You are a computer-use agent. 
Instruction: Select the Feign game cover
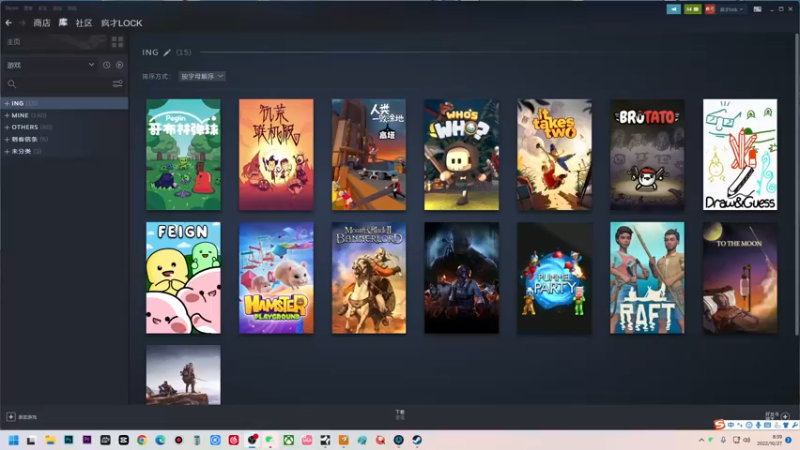(183, 278)
